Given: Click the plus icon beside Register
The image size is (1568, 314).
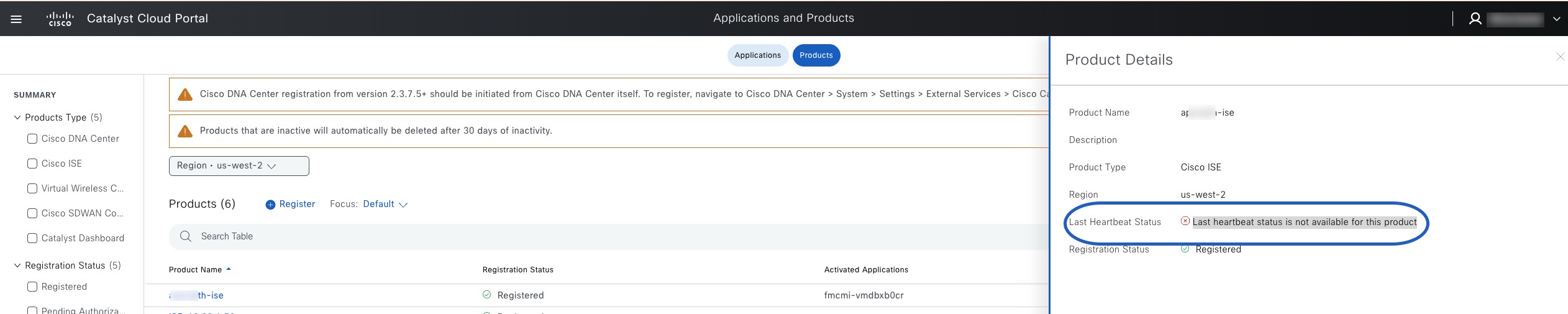Looking at the screenshot, I should [270, 205].
